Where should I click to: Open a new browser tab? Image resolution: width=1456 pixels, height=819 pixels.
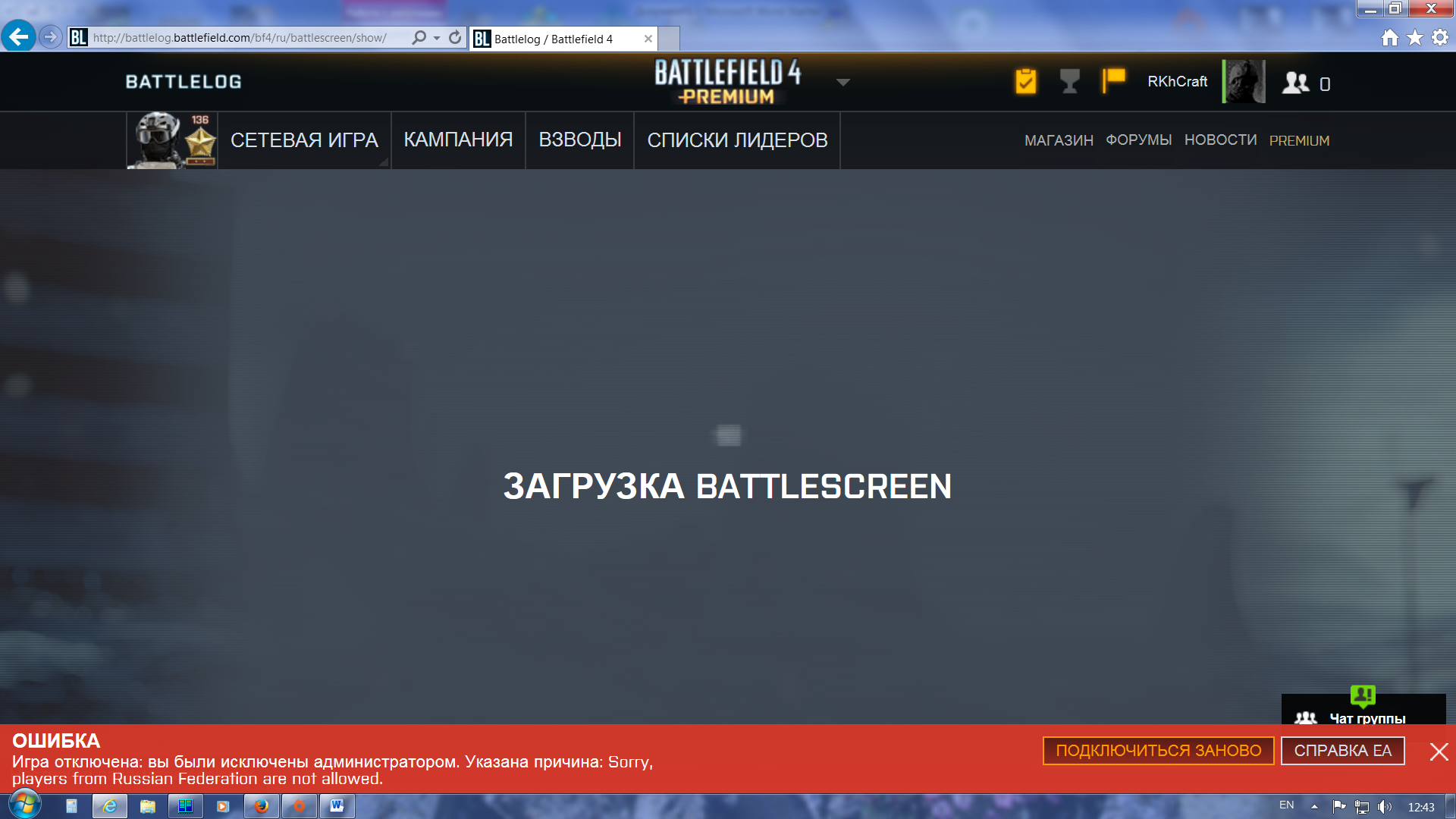pos(669,39)
